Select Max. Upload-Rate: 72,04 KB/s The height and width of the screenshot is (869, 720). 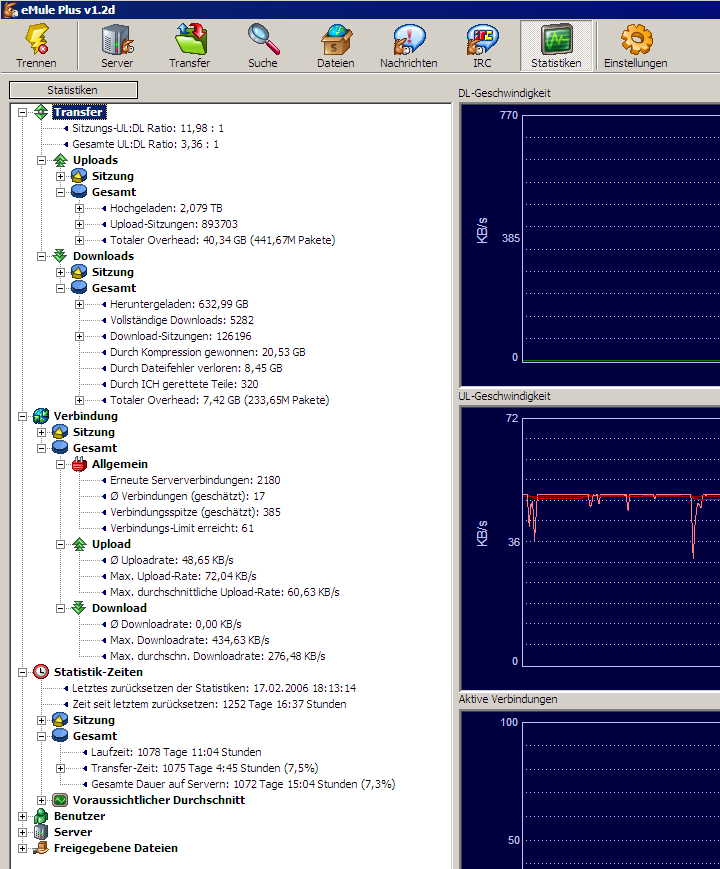tap(183, 576)
